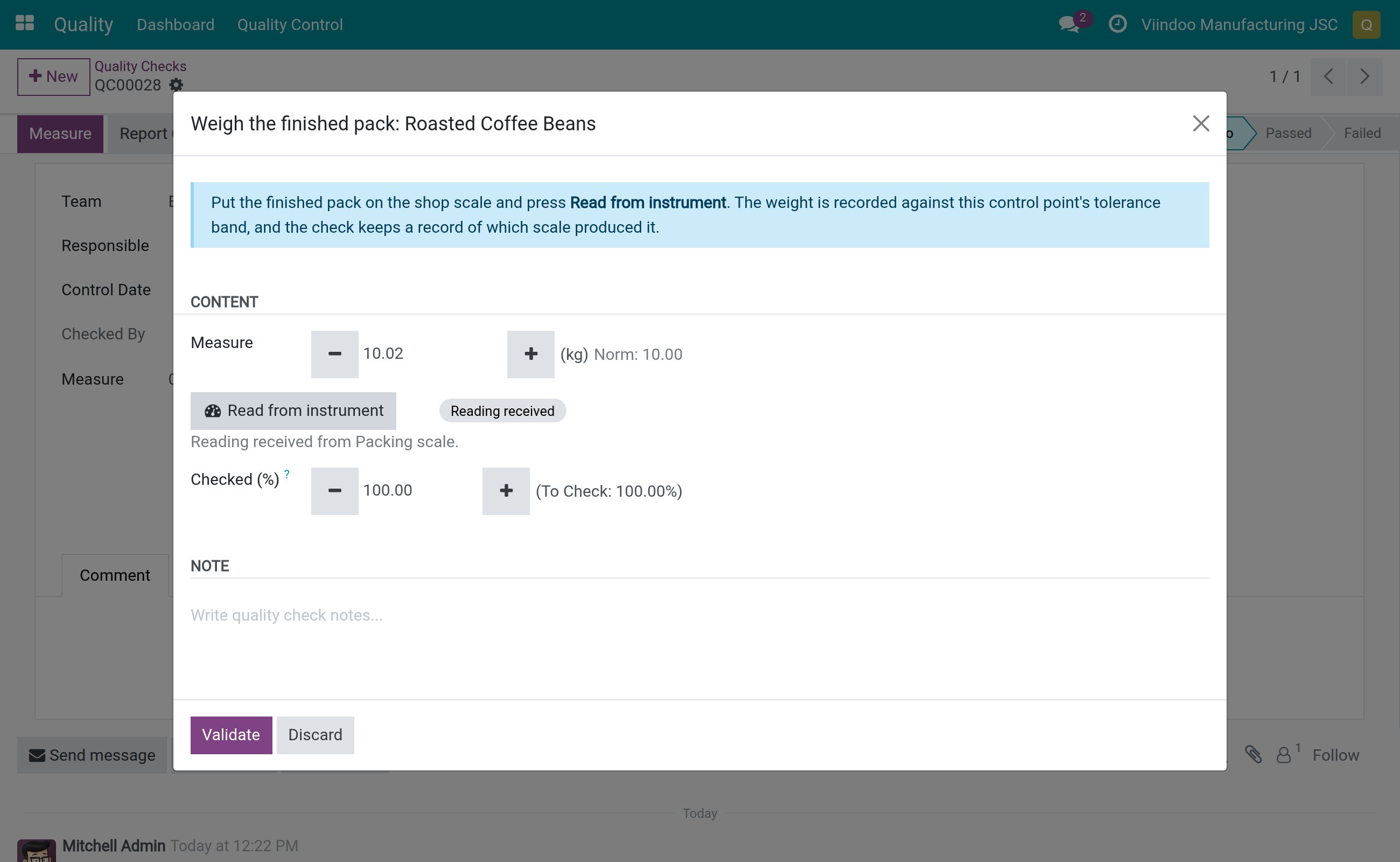Click the Checked (%) help question mark
1400x862 pixels.
[x=287, y=474]
